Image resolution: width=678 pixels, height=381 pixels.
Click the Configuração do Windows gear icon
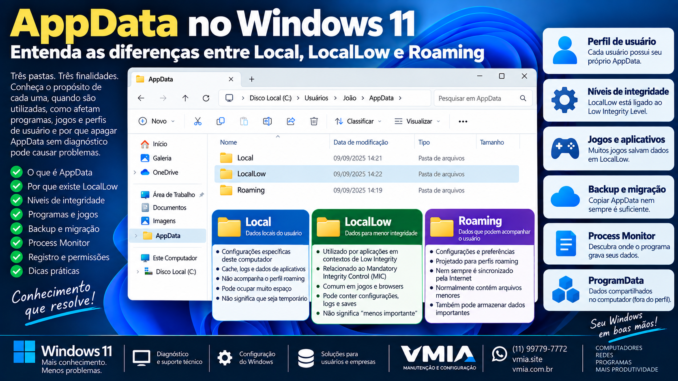pos(225,358)
